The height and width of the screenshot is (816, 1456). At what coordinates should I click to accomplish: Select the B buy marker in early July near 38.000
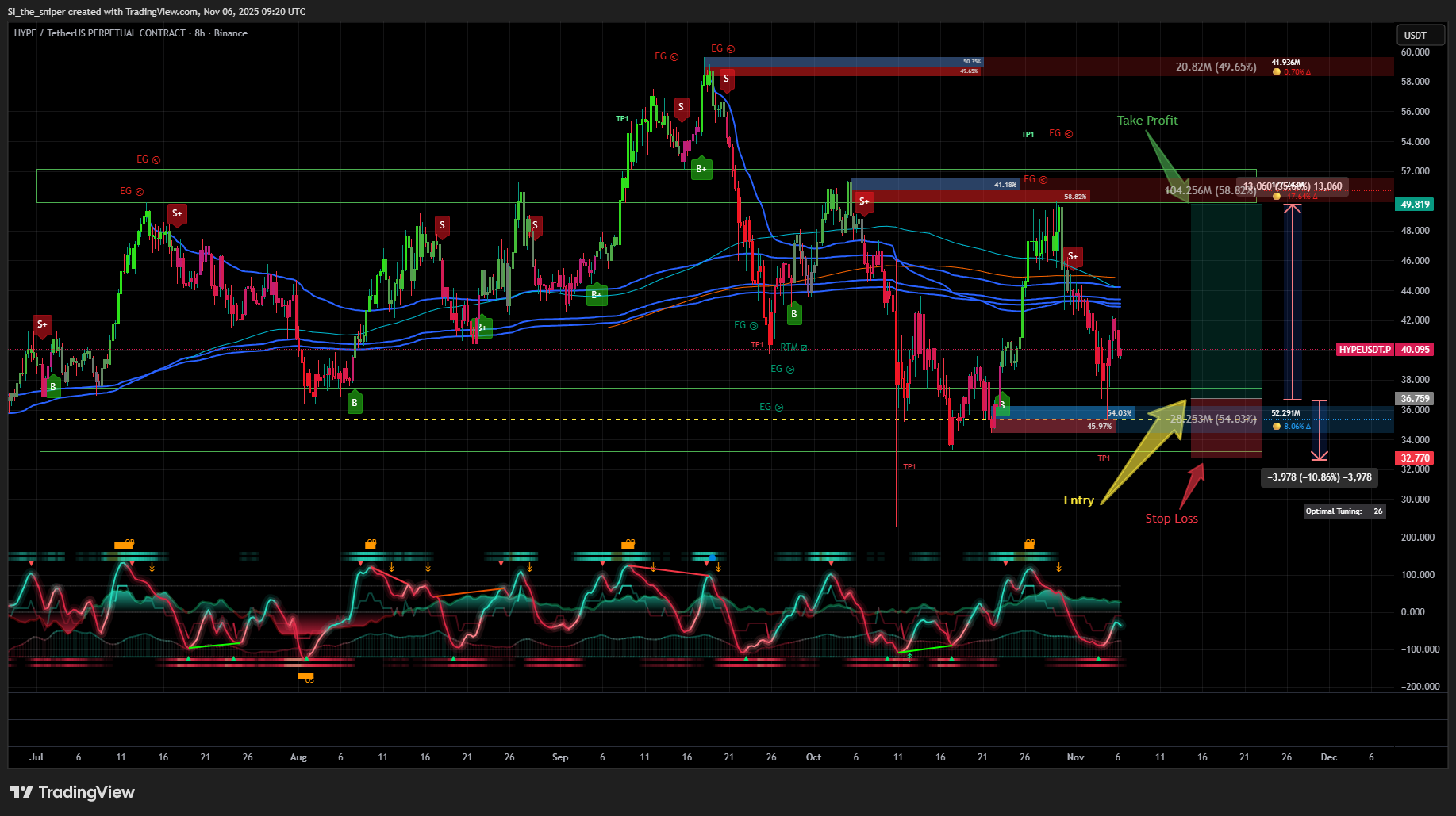coord(53,386)
